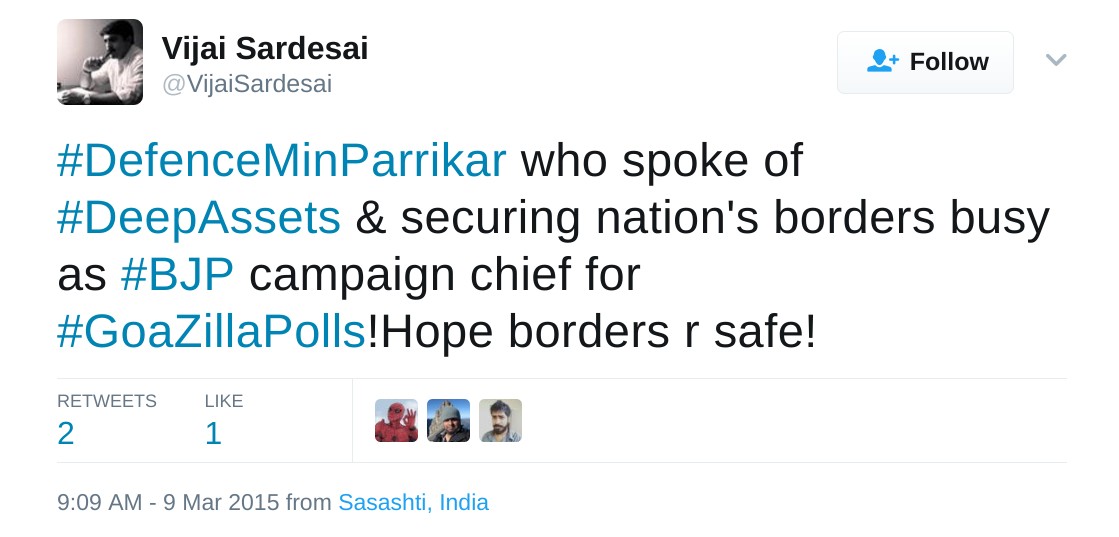Click Vijai Sardesai's profile photo

pos(100,62)
